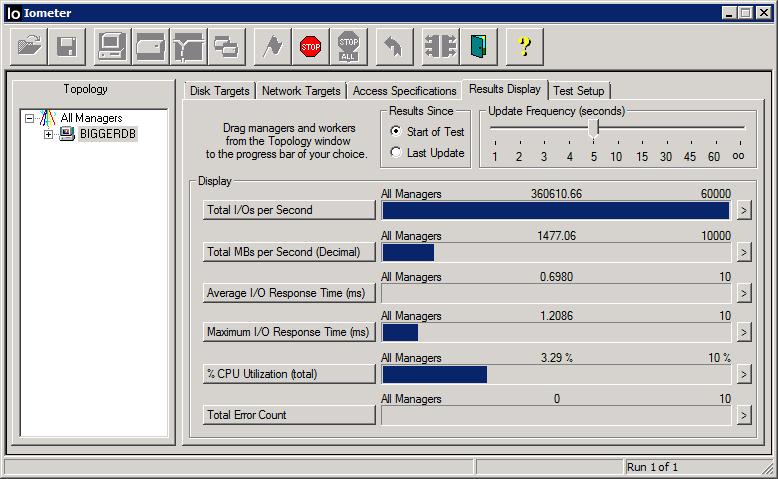Screen dimensions: 778x479
Task: Click the Topology panel heading
Action: click(85, 89)
